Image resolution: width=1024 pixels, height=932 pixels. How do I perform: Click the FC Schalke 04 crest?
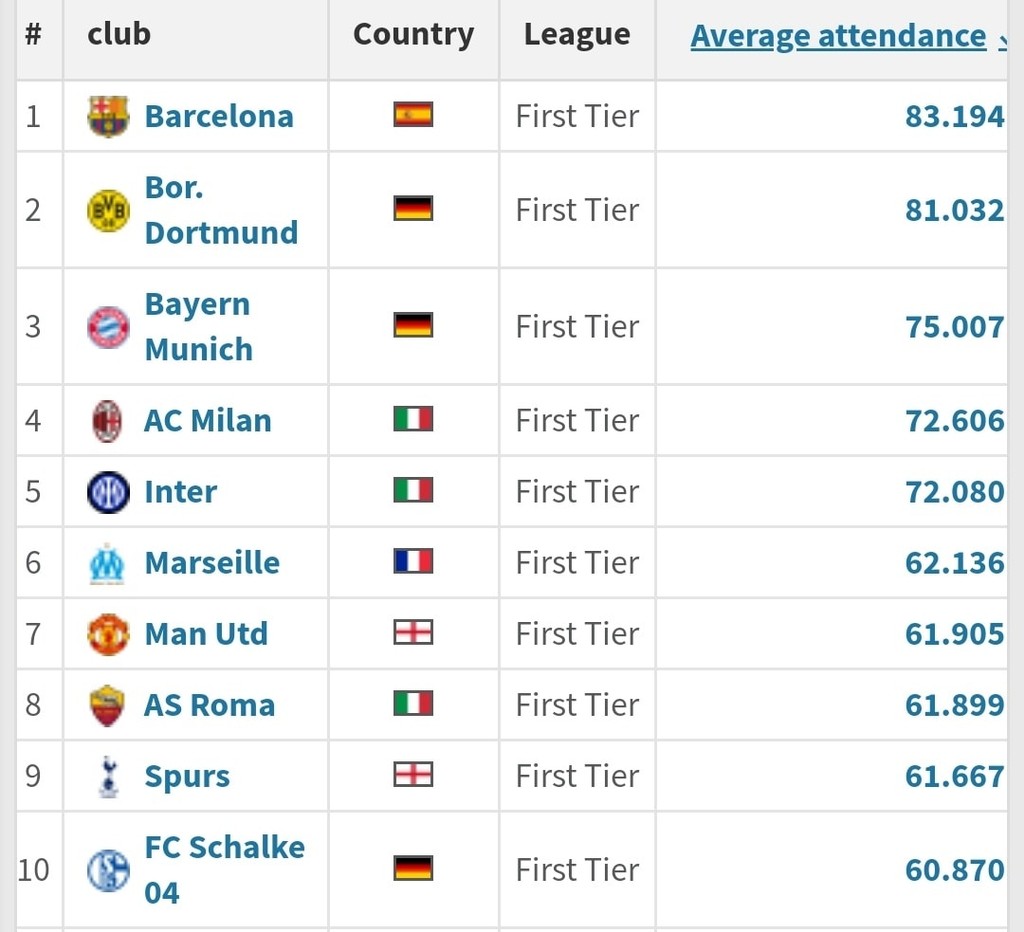point(108,870)
